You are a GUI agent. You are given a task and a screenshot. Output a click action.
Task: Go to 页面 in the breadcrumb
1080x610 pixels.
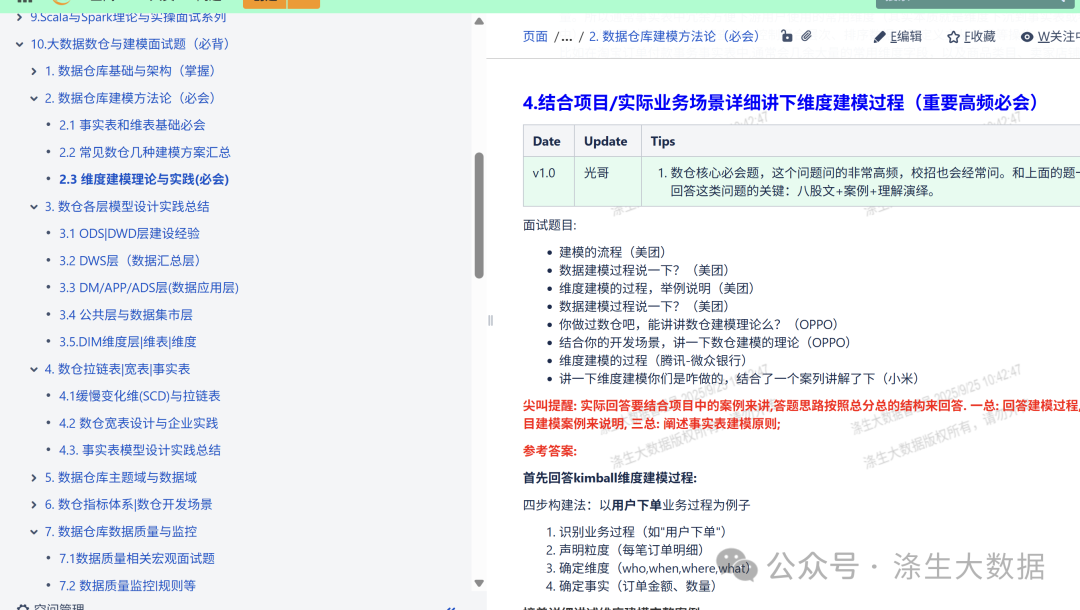coord(535,36)
